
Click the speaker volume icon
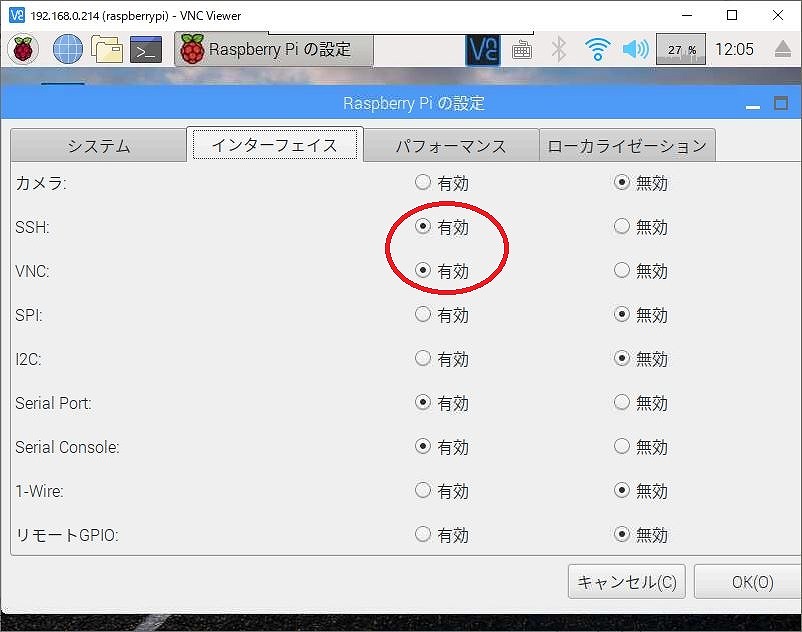click(x=636, y=50)
